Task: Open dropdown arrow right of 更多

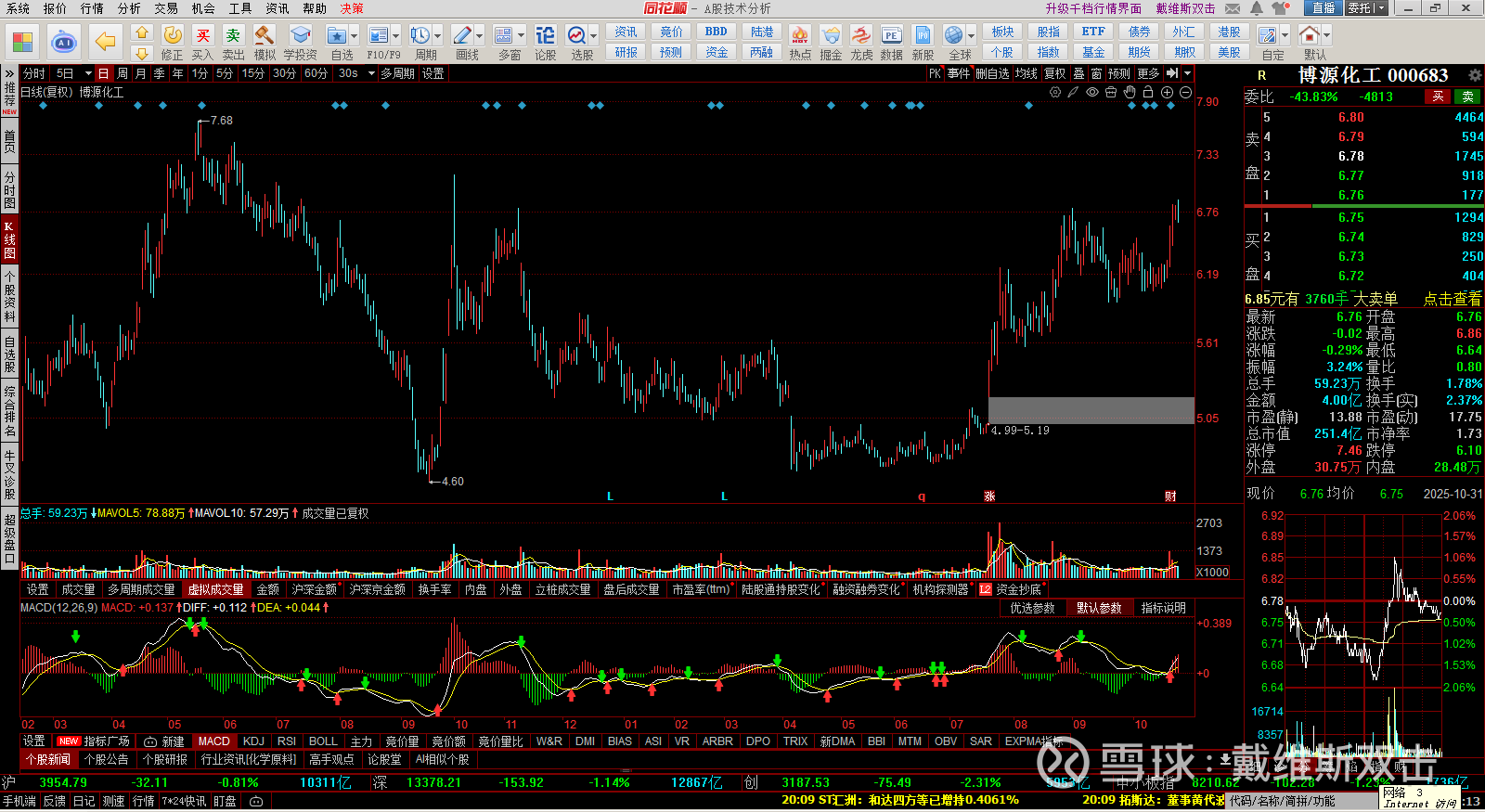Action: [1187, 73]
